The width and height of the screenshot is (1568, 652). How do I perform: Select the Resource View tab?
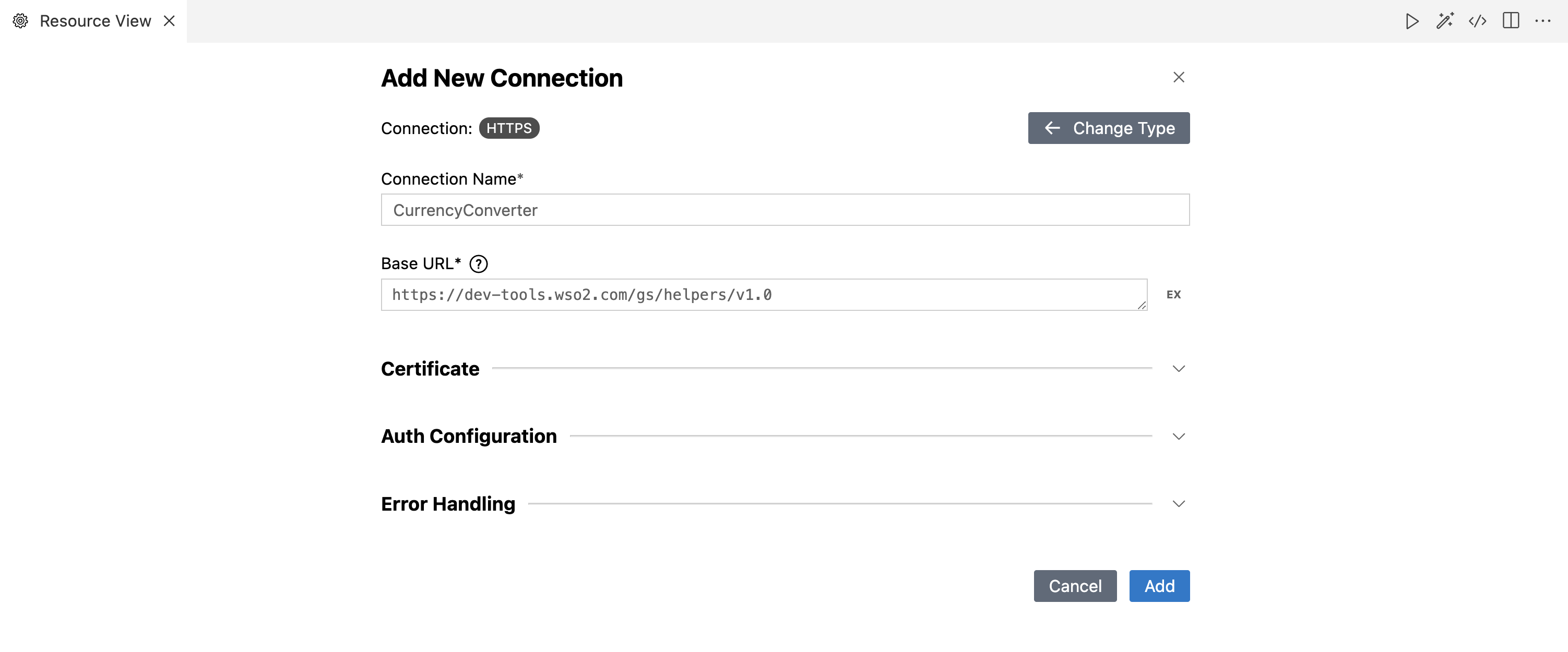coord(93,21)
